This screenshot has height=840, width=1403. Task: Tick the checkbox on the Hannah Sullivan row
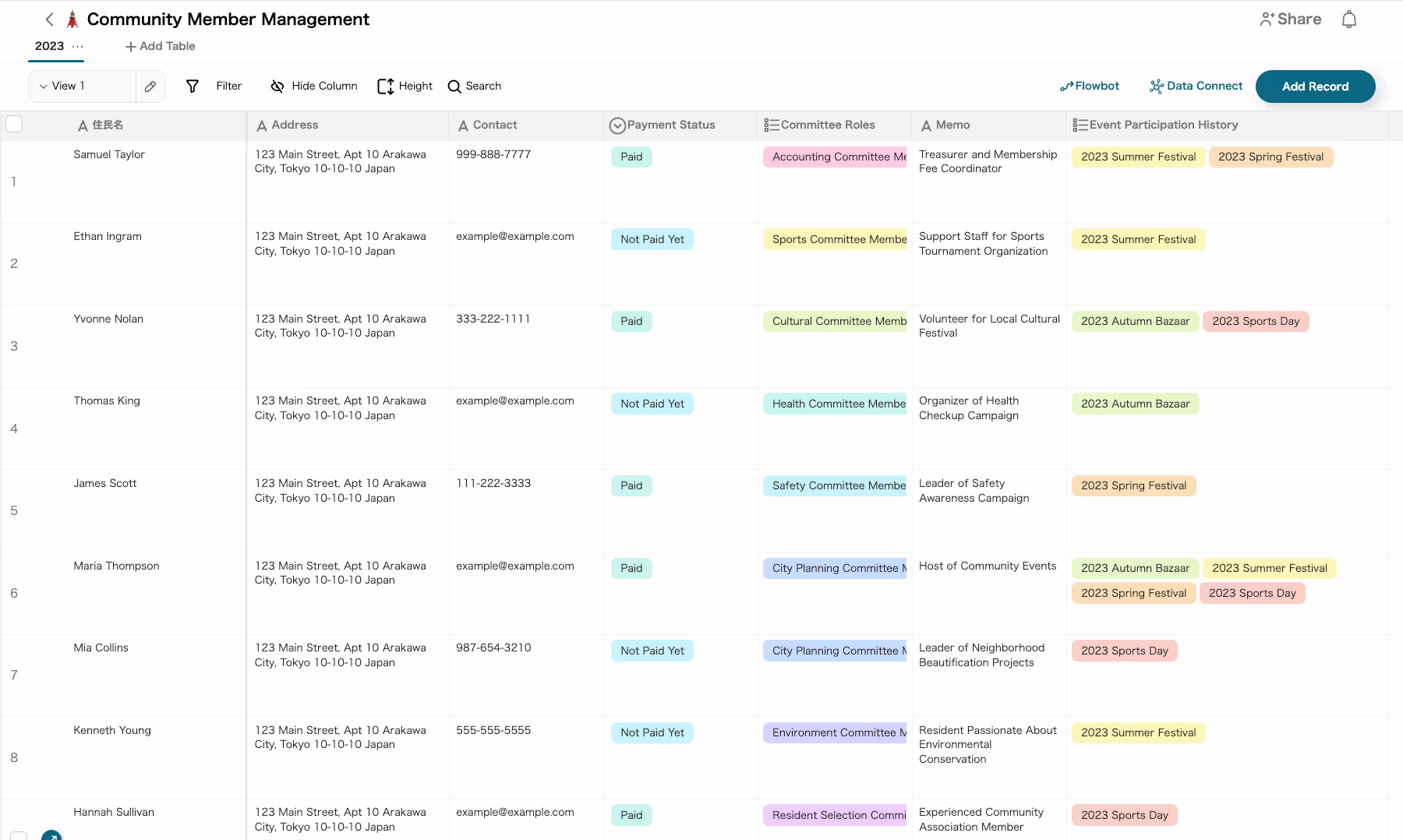(x=19, y=835)
